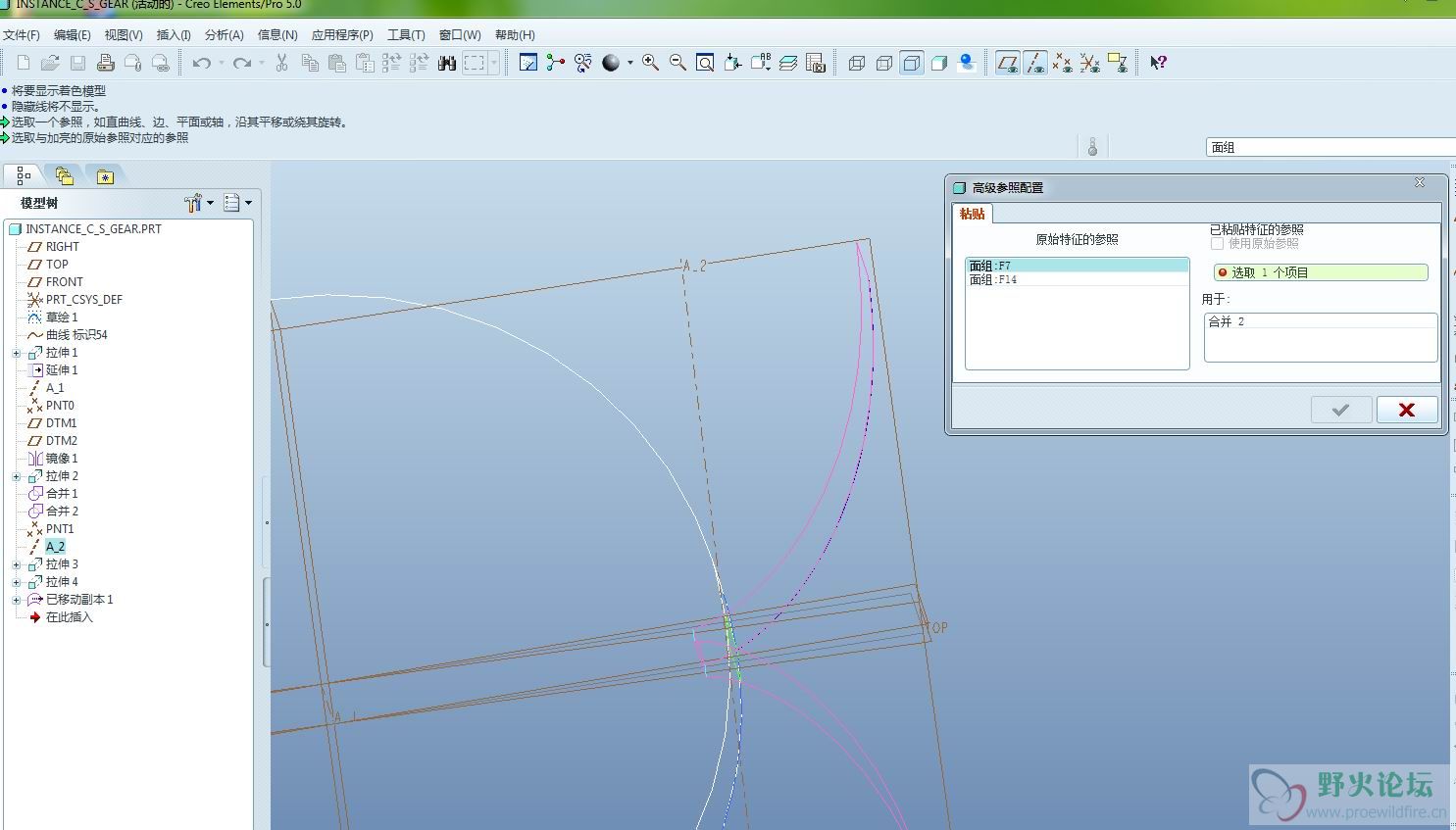Open the 工具(T) menu
This screenshot has width=1456, height=830.
point(406,35)
